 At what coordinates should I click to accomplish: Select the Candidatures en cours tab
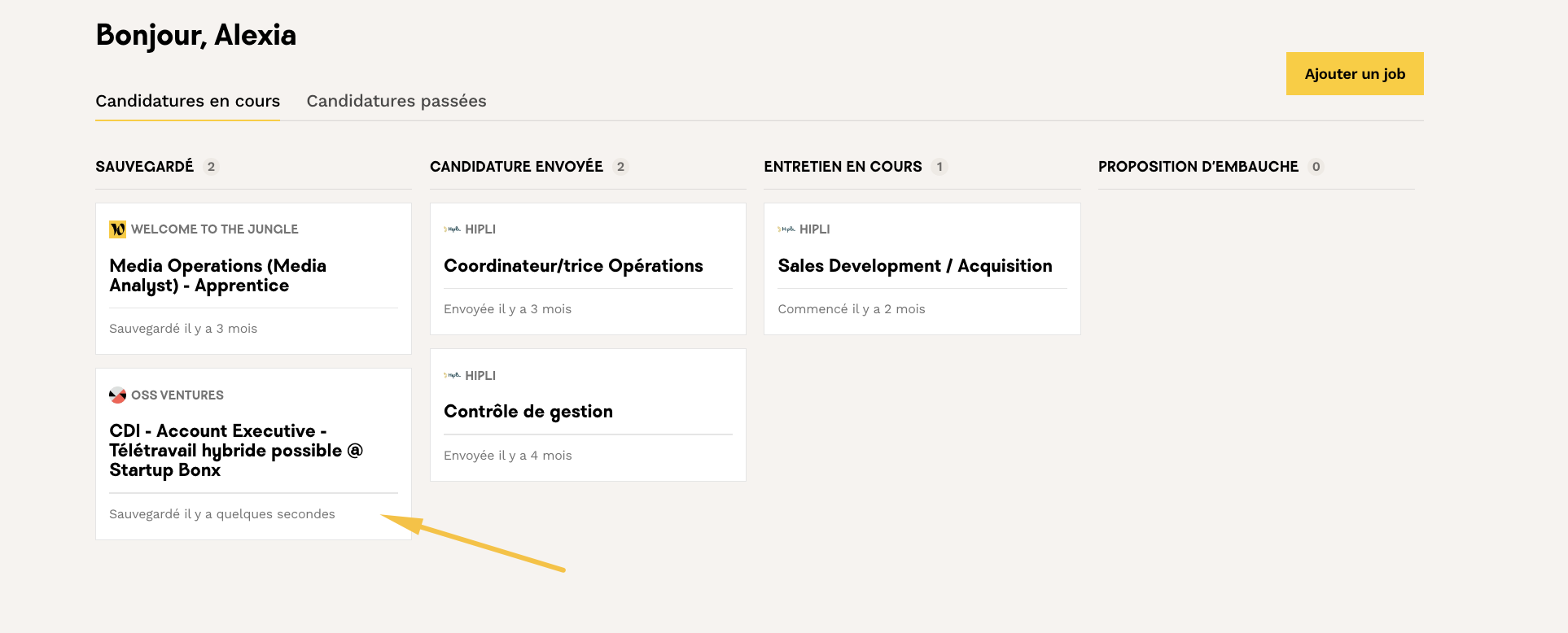pyautogui.click(x=187, y=101)
